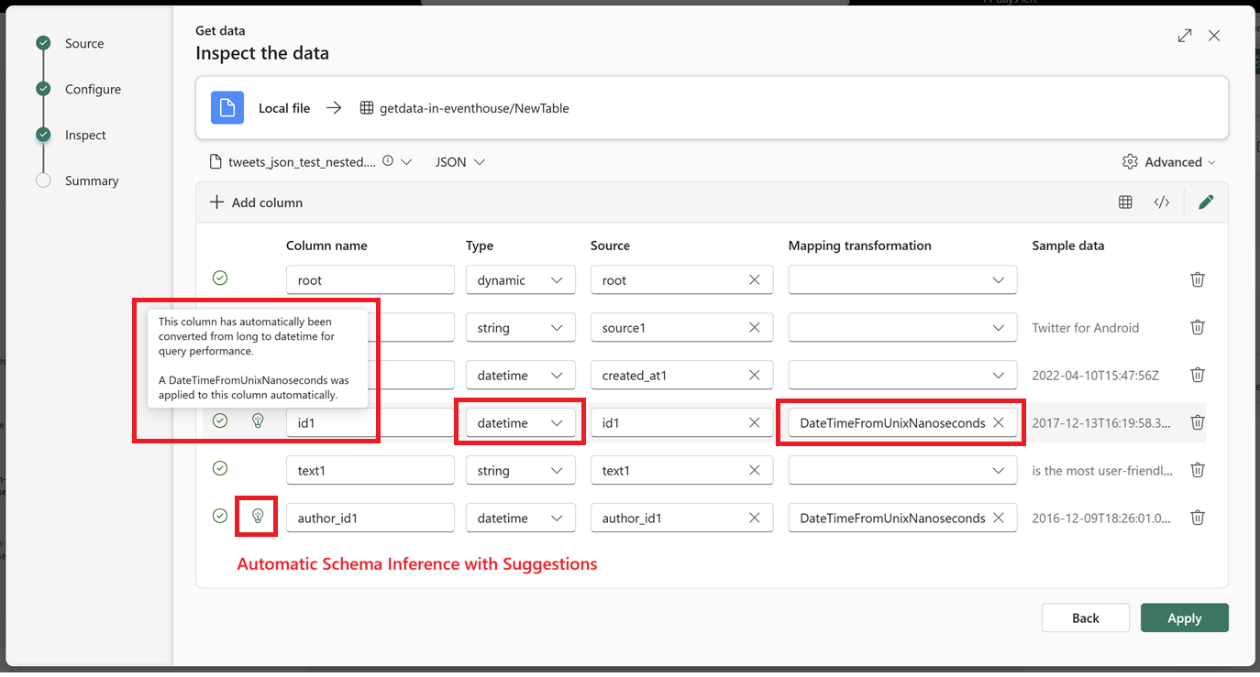Screen dimensions: 1260x677
Task: Open the Mapping transformation dropdown for source1
Action: pyautogui.click(x=903, y=327)
